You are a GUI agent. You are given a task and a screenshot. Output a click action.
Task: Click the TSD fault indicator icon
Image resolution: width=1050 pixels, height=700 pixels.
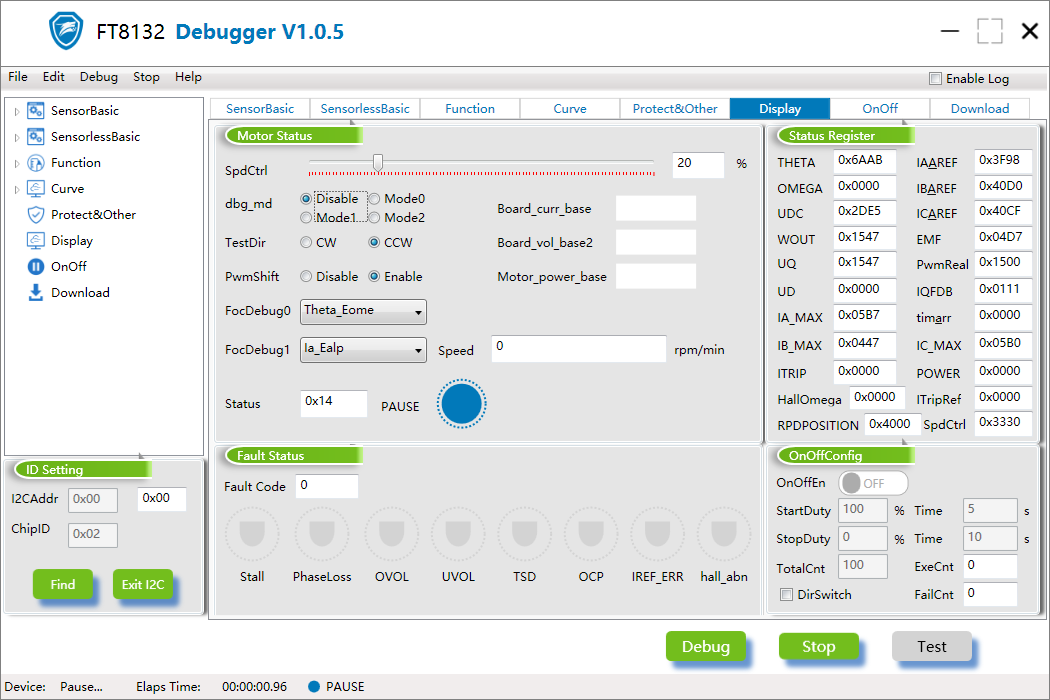coord(524,534)
